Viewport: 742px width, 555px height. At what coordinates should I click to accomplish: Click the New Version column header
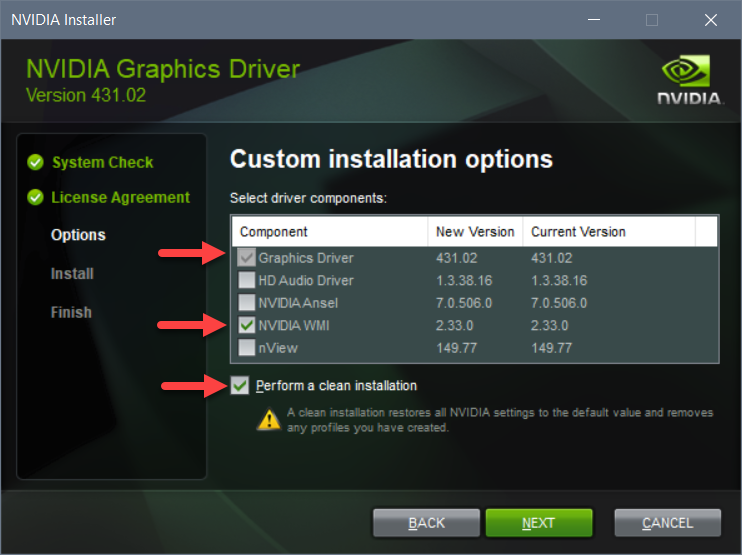(x=475, y=232)
